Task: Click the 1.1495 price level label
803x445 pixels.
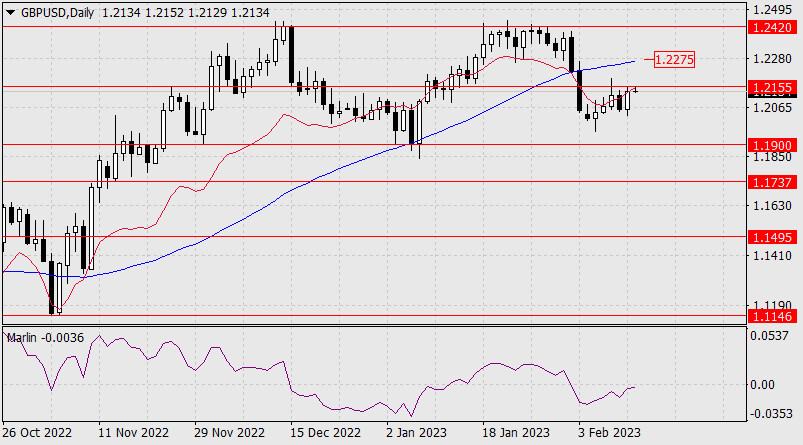Action: [x=771, y=238]
